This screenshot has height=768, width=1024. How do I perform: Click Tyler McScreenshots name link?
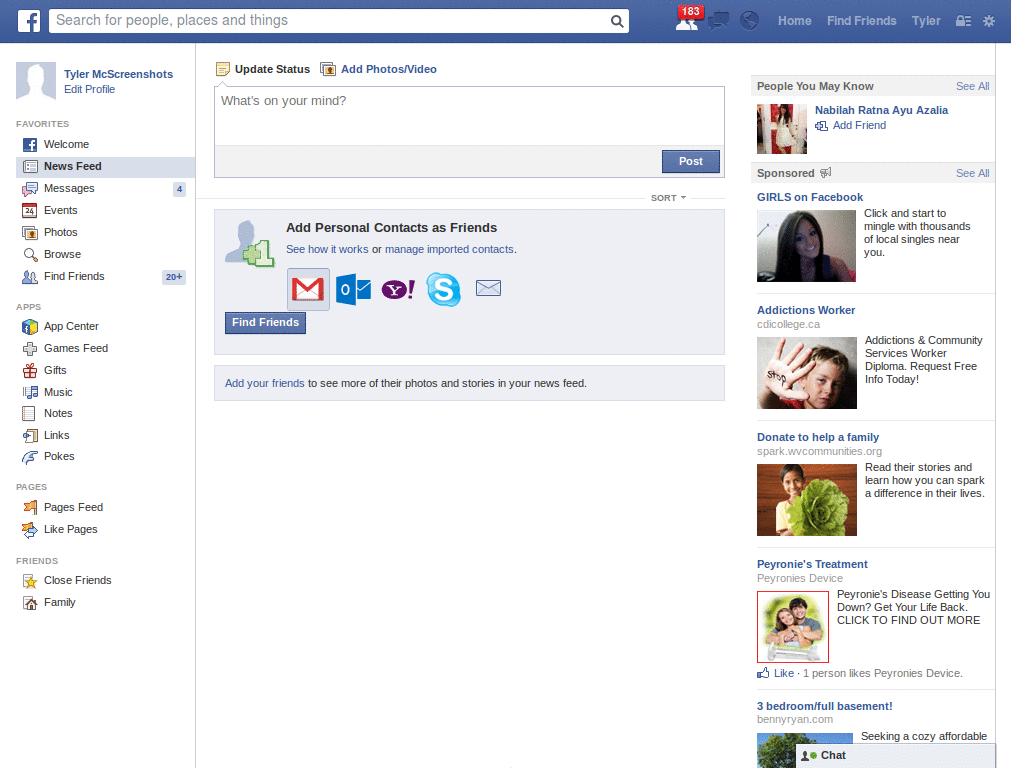coord(118,74)
